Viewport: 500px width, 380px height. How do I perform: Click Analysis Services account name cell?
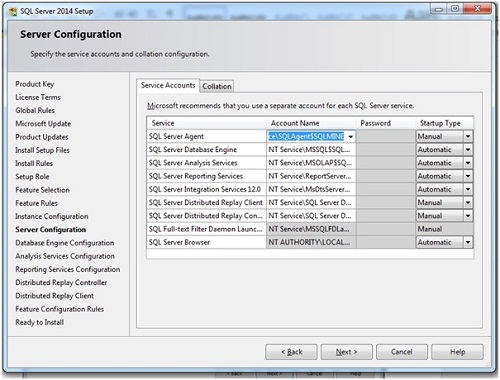311,163
